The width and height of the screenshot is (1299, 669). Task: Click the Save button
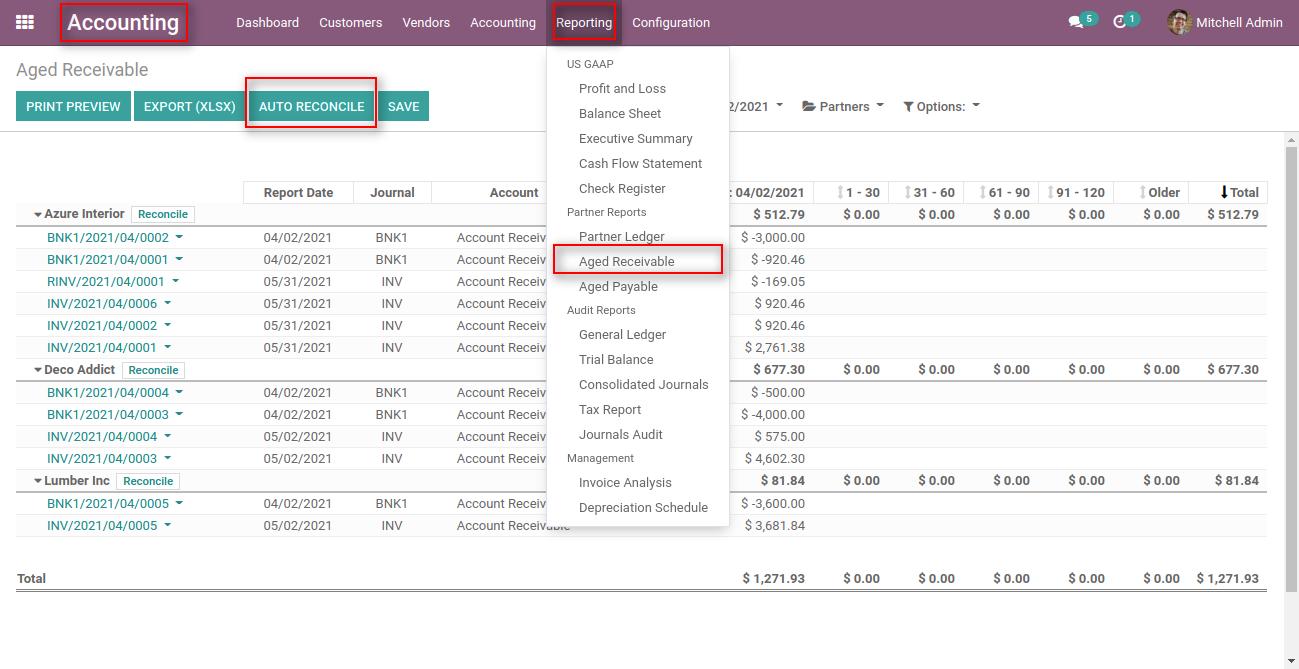click(403, 106)
